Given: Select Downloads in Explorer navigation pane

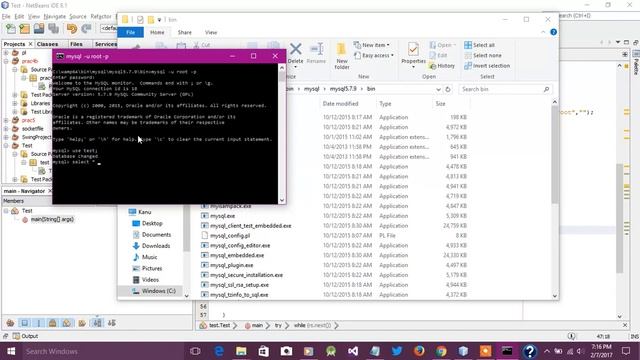Looking at the screenshot, I should pos(151,246).
